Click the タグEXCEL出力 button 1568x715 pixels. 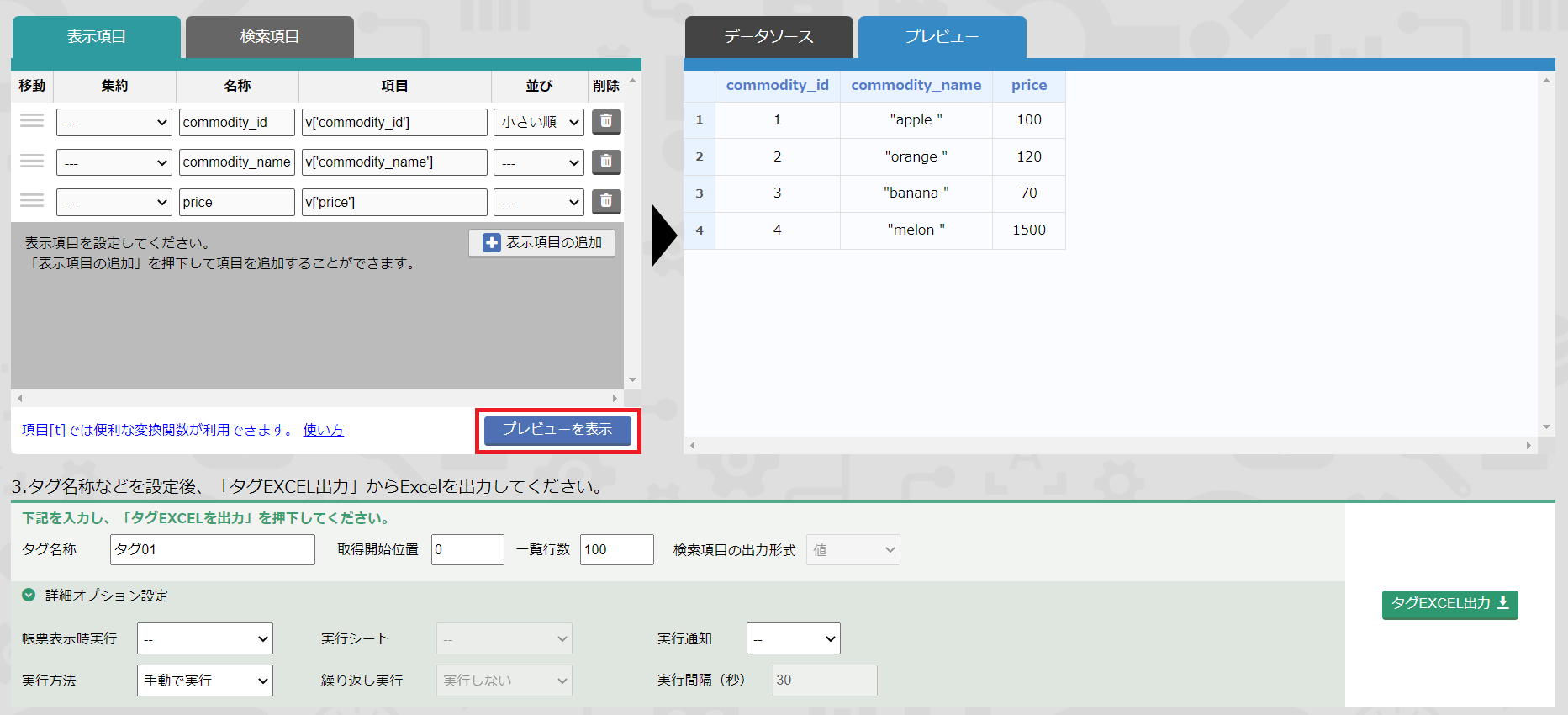coord(1450,604)
